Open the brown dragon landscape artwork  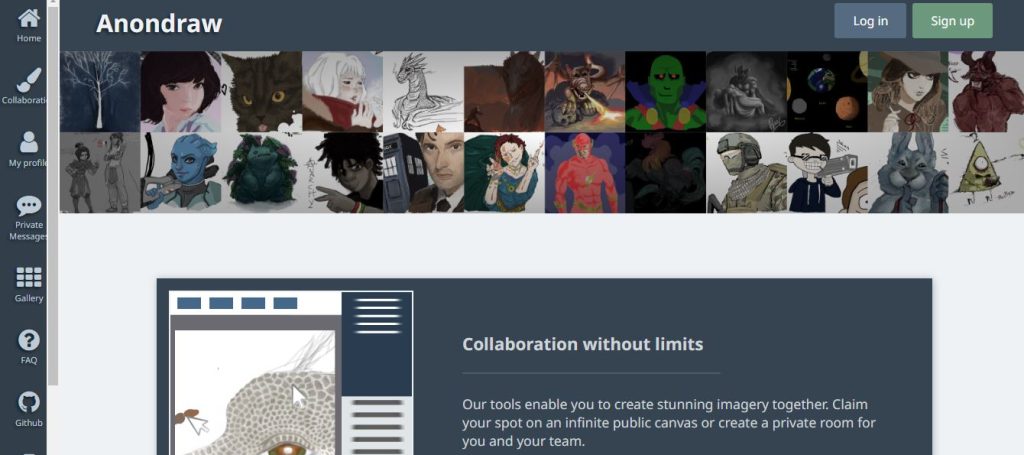pos(505,91)
